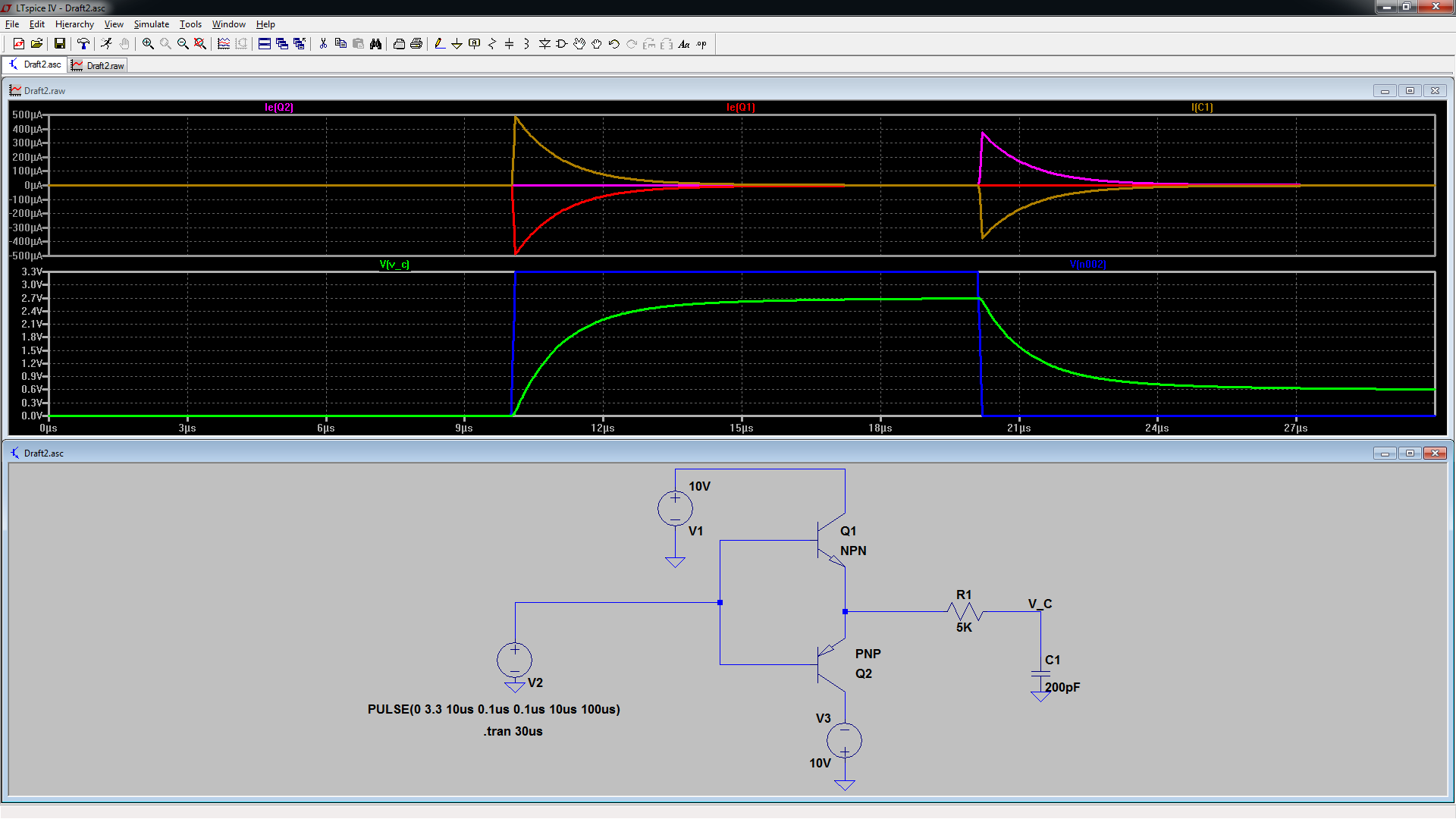Open the File menu
Viewport: 1456px width, 819px height.
coord(12,24)
